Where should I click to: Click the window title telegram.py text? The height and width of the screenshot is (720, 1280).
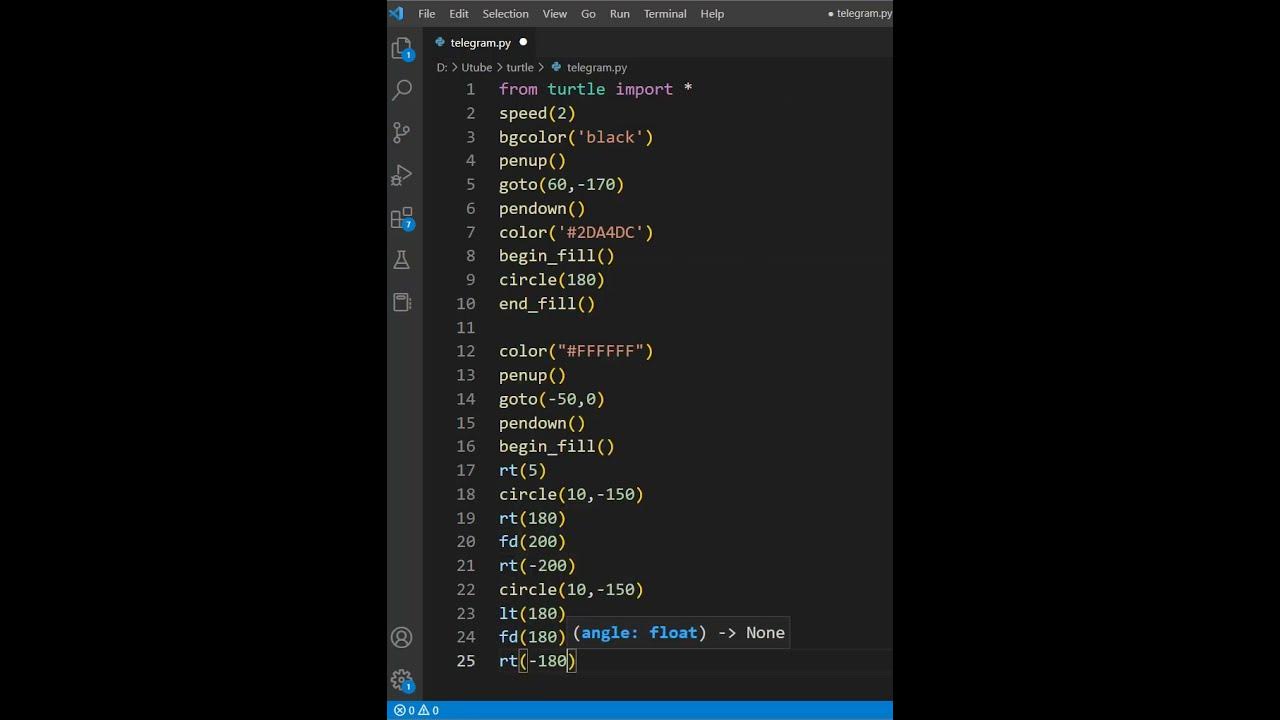tap(864, 14)
